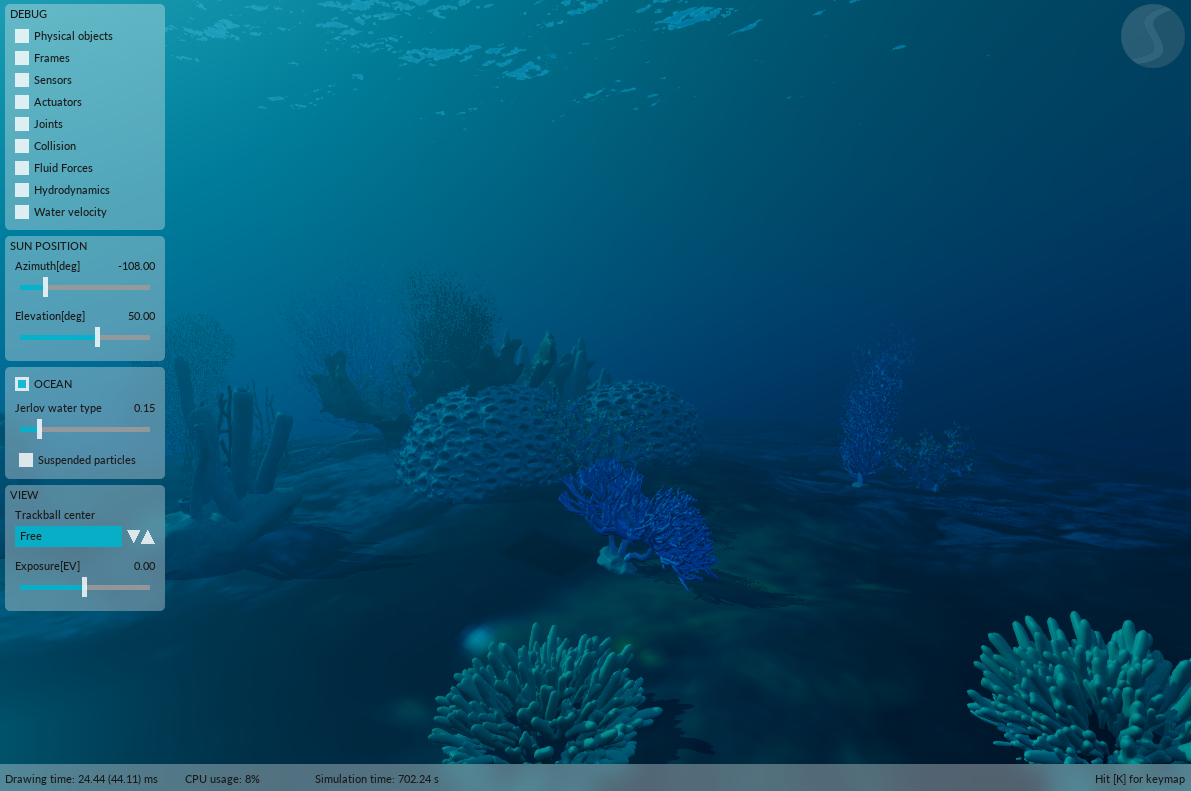Turn on Actuators debug display
The width and height of the screenshot is (1191, 791).
coord(22,102)
